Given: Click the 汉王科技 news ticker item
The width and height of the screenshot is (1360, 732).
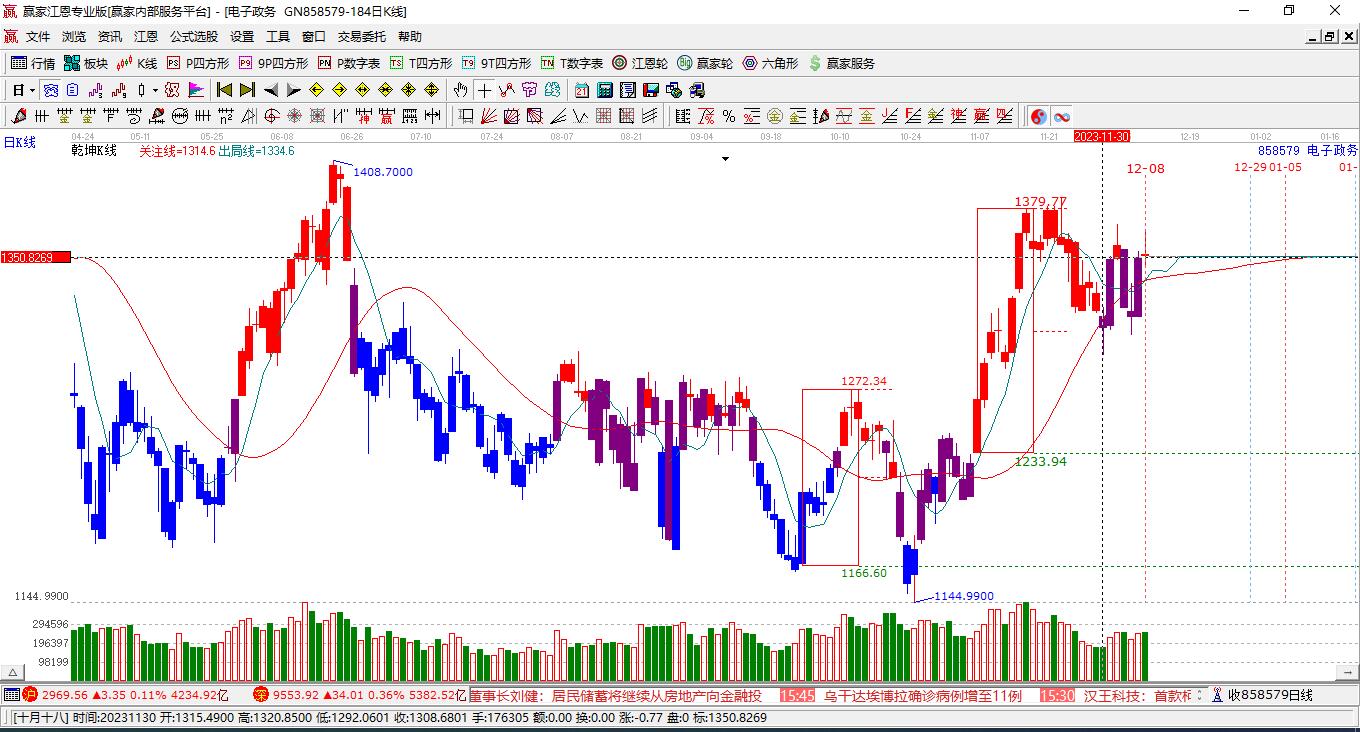Looking at the screenshot, I should click(1138, 695).
